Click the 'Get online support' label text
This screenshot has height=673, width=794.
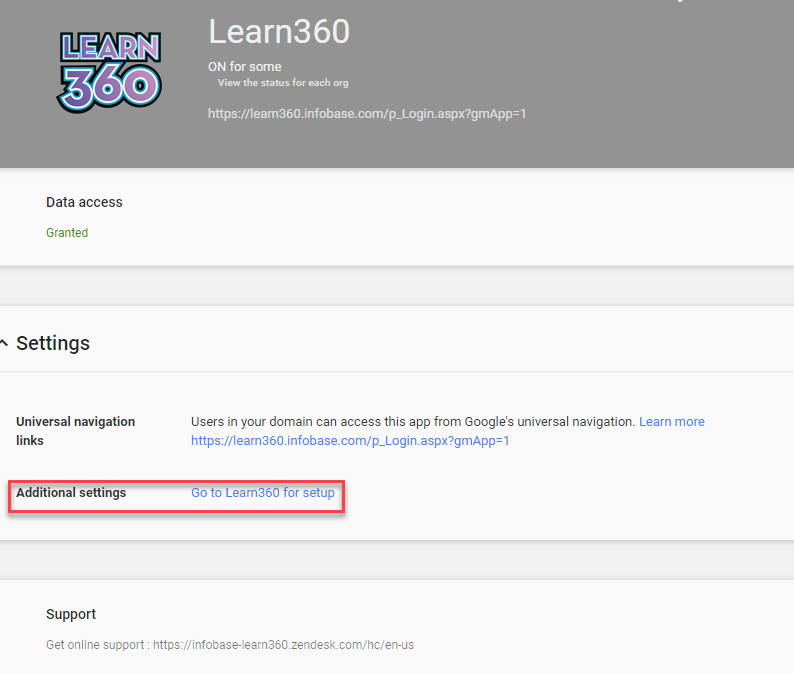coord(96,645)
